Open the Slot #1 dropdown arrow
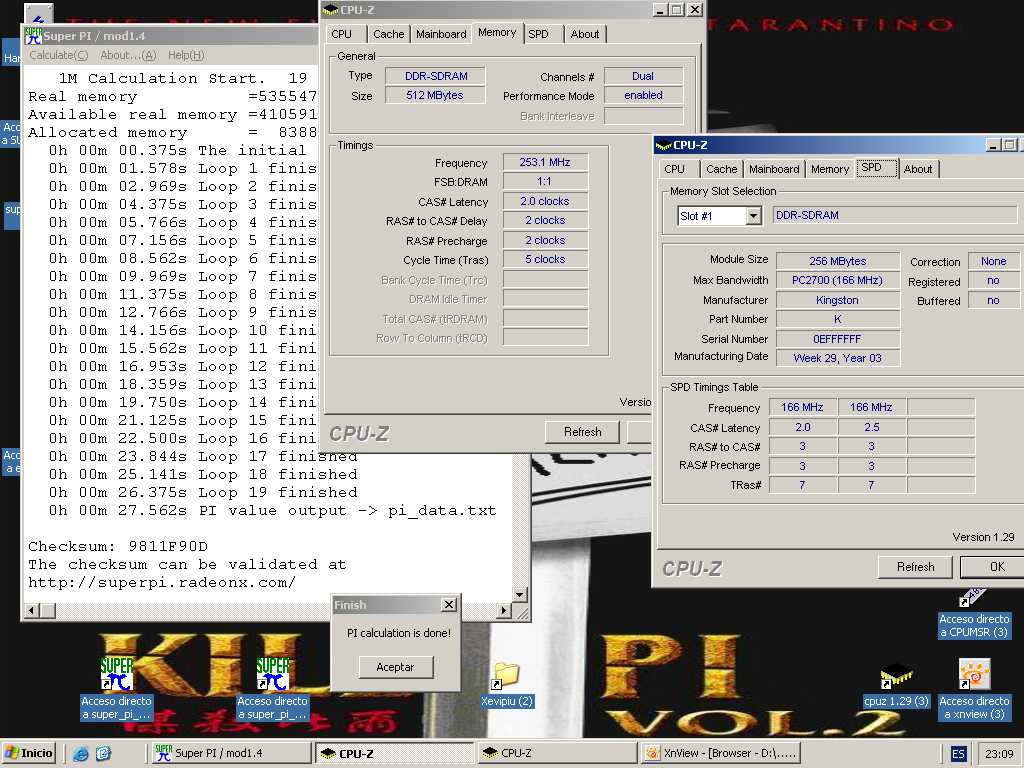The width and height of the screenshot is (1024, 768). pyautogui.click(x=753, y=216)
